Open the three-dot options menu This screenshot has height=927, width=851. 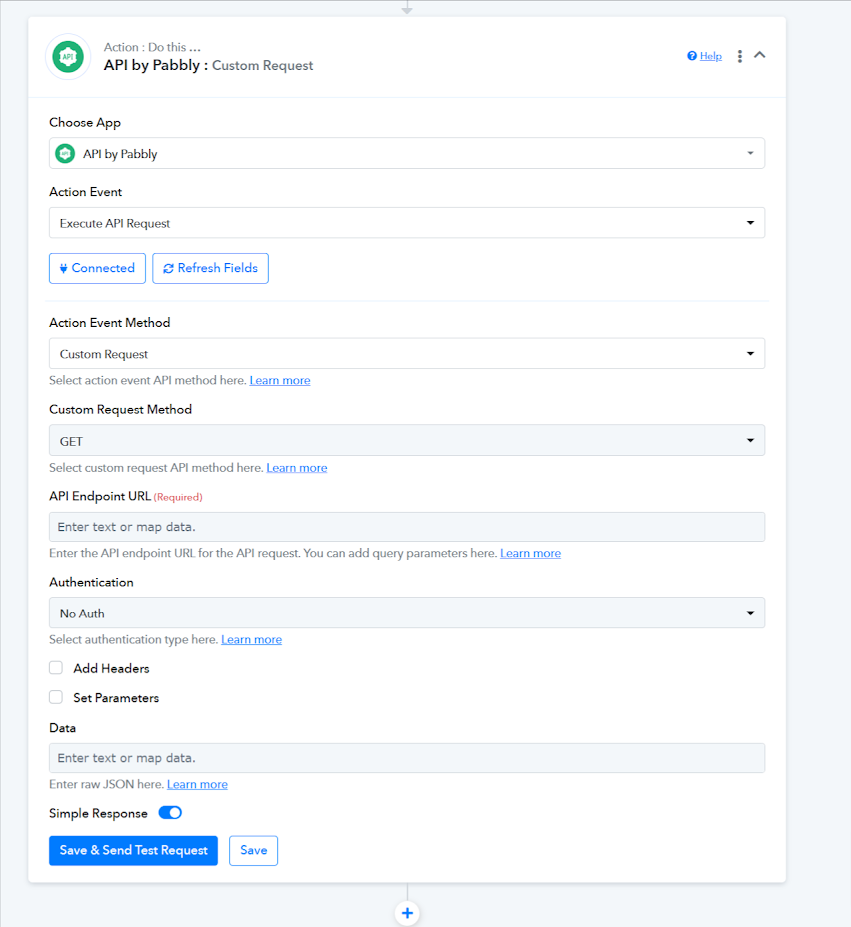(x=739, y=56)
